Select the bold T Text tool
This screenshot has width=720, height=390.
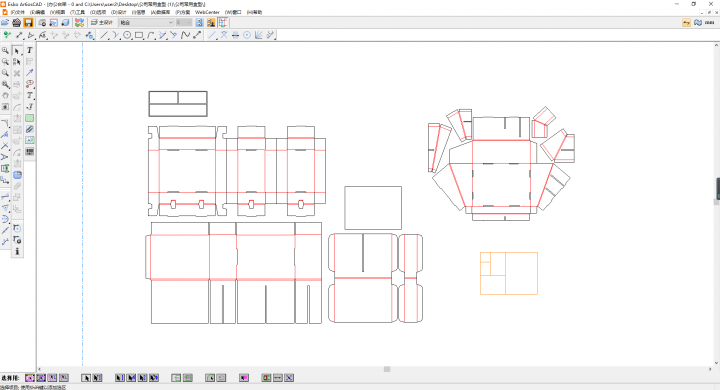pyautogui.click(x=29, y=50)
